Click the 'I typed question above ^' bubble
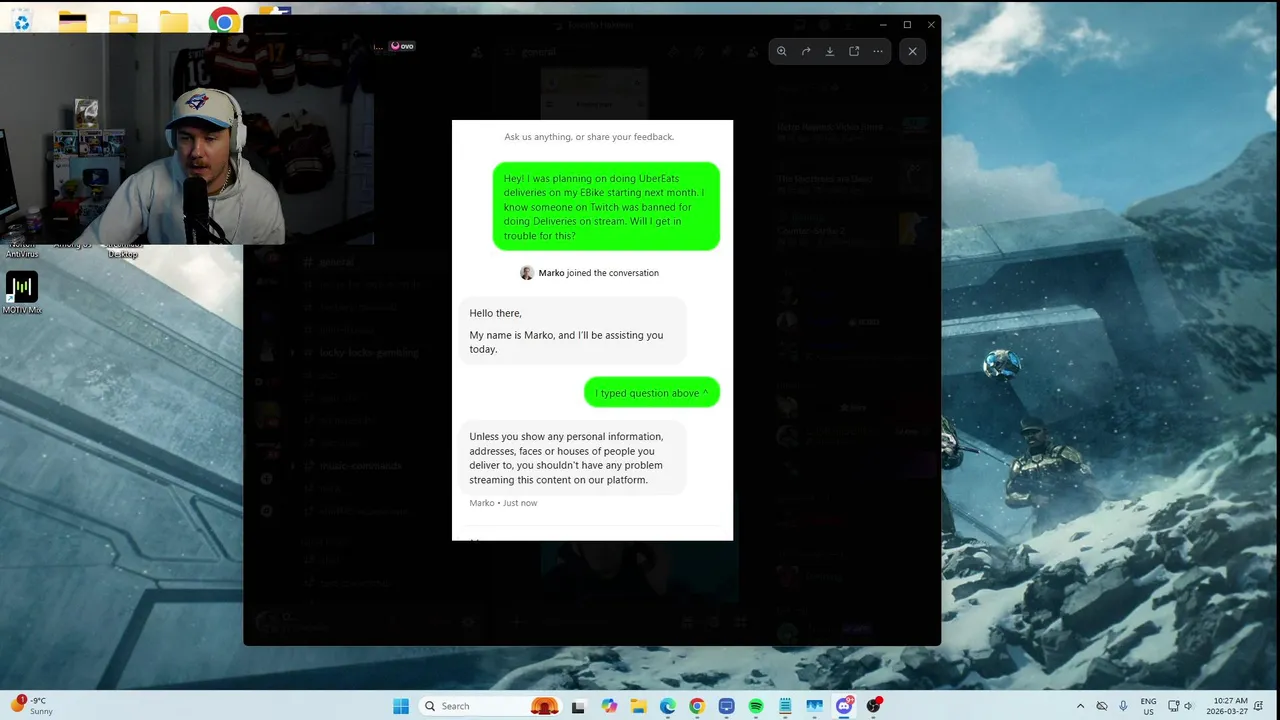1280x720 pixels. 652,393
